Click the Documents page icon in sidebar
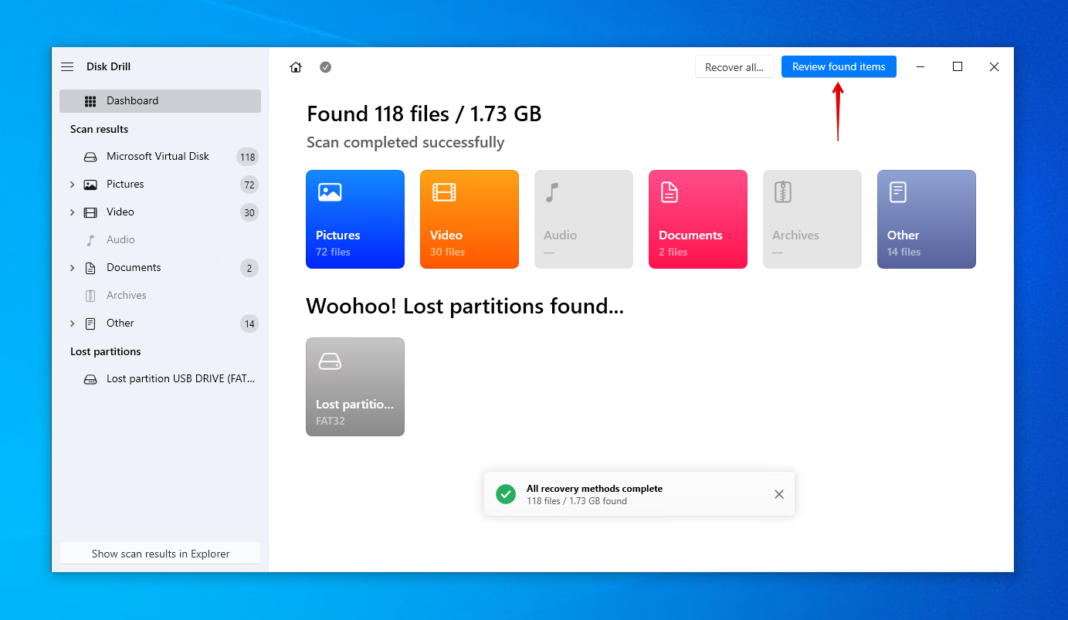 pos(91,267)
